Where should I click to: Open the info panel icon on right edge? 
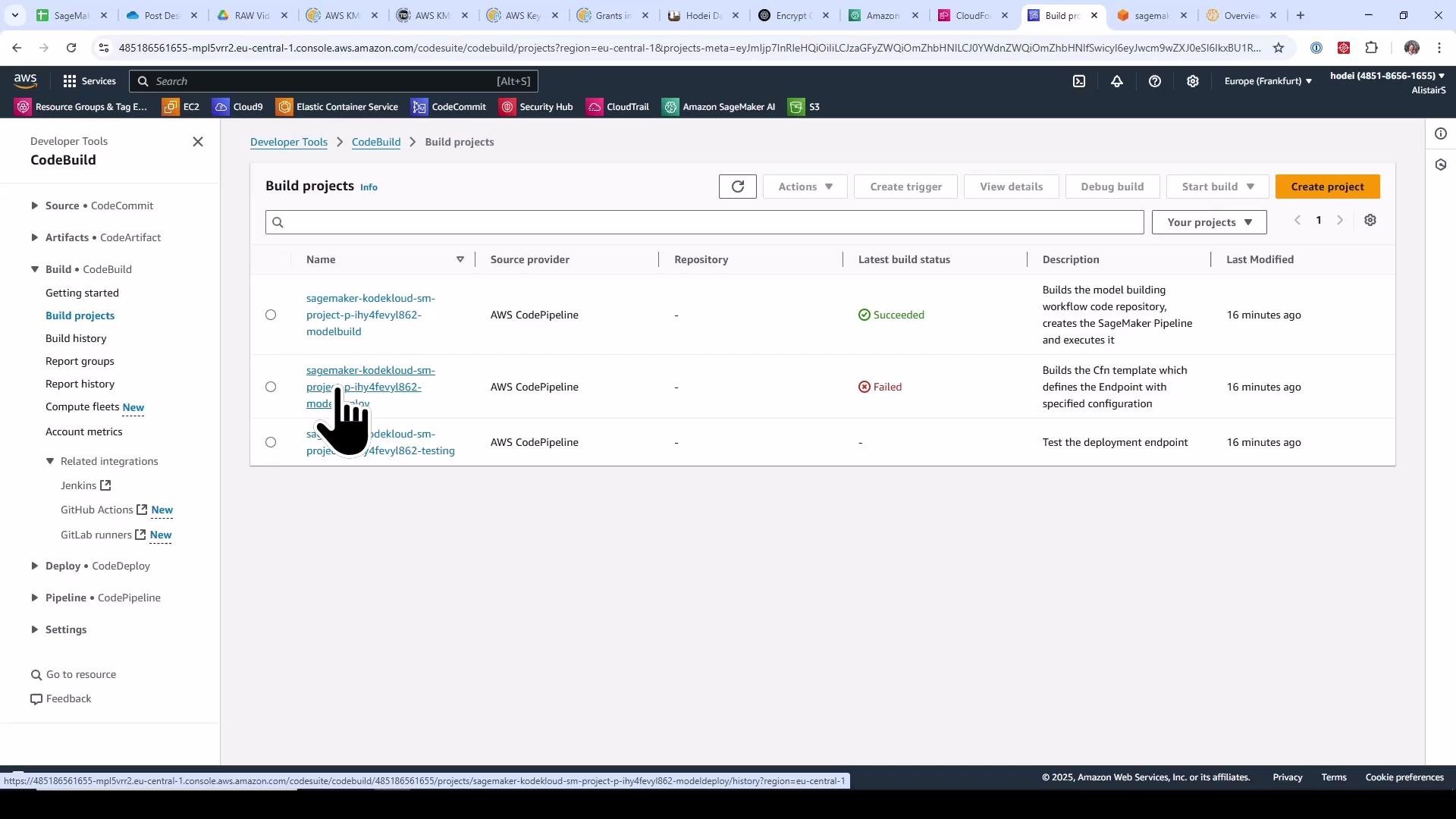point(1441,134)
